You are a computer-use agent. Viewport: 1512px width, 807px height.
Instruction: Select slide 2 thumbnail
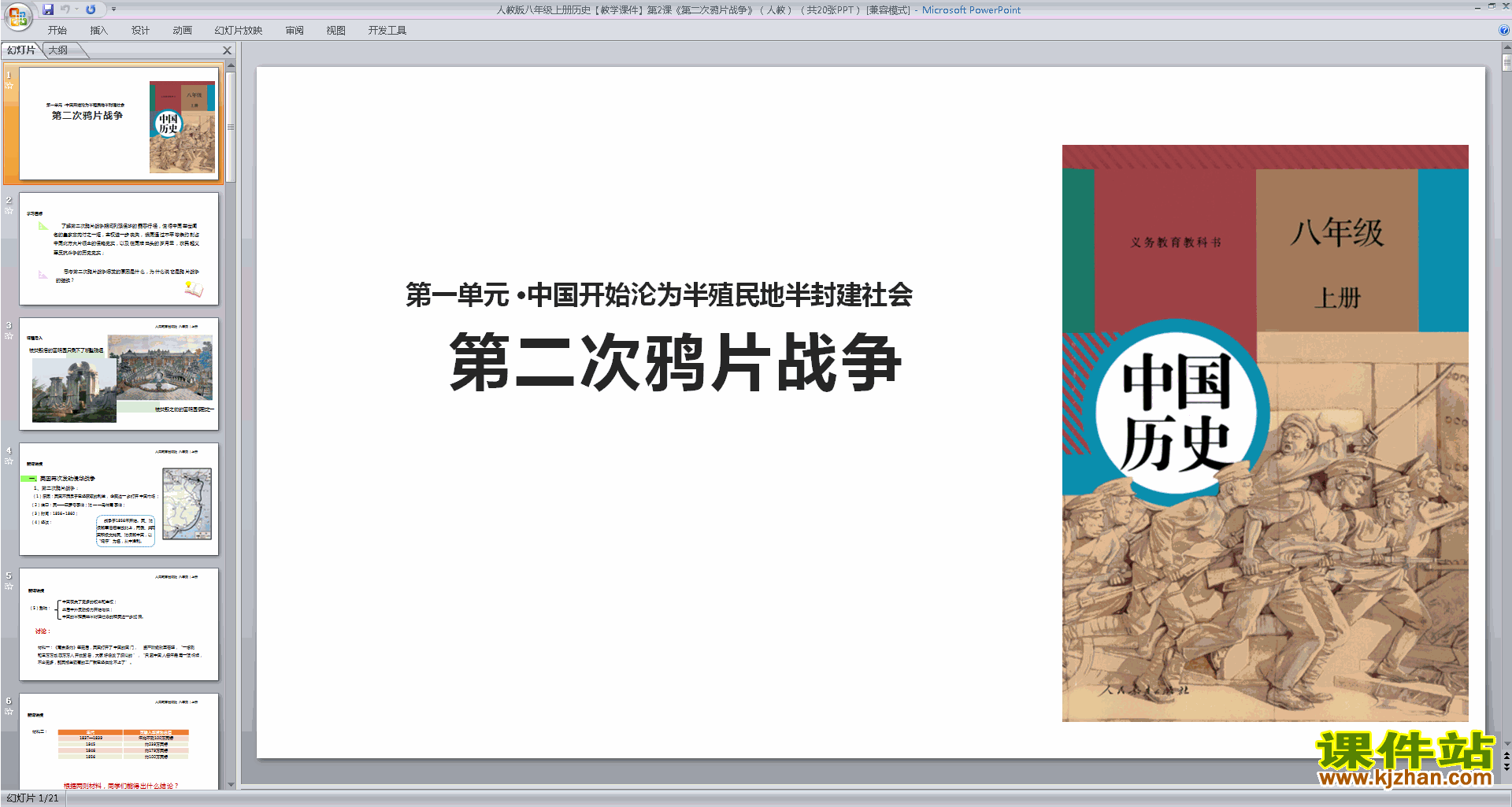pyautogui.click(x=119, y=249)
